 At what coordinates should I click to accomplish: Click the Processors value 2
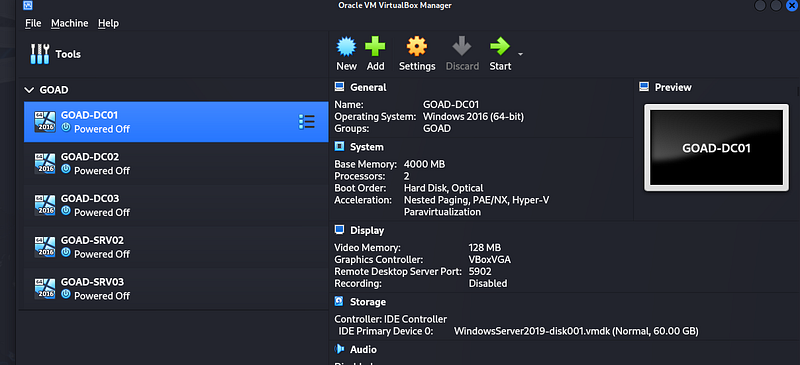click(x=407, y=176)
